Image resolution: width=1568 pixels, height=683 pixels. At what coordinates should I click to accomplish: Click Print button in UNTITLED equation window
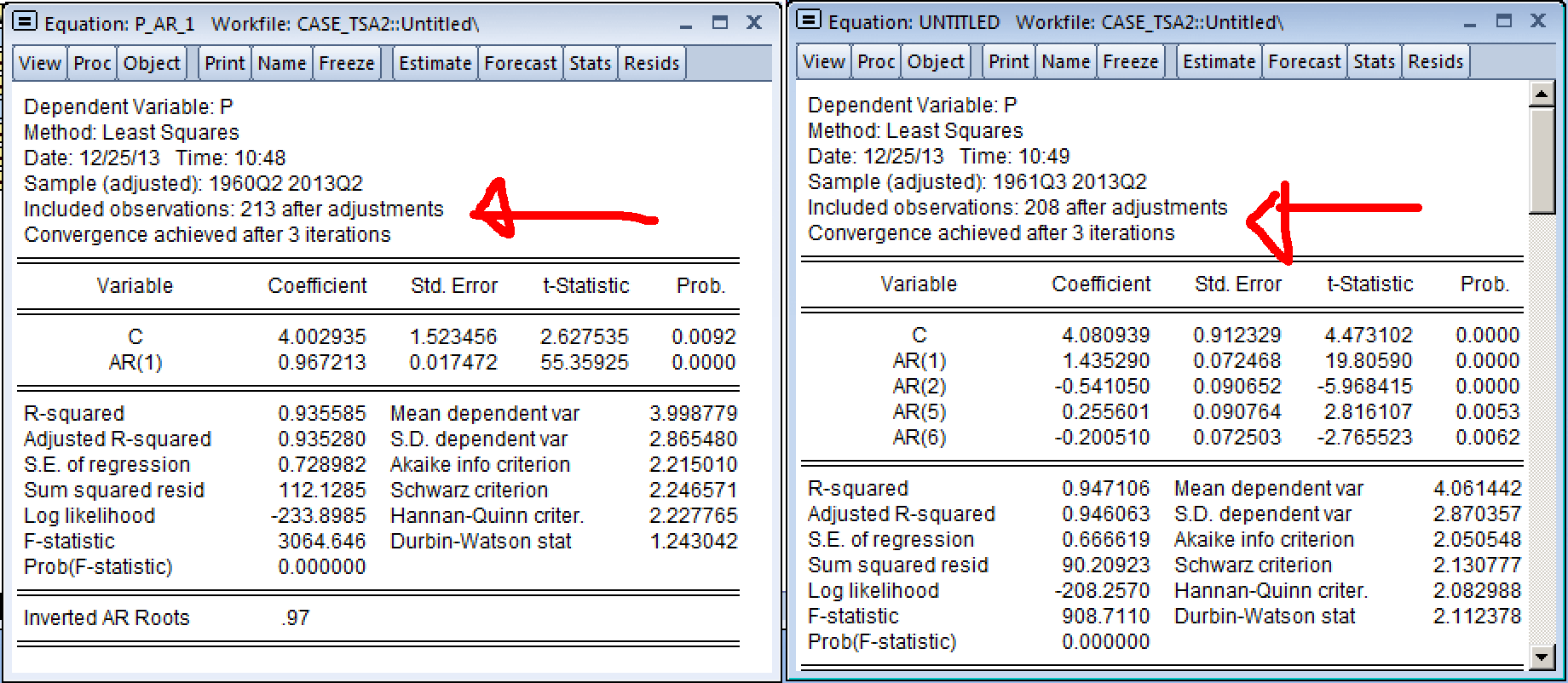pyautogui.click(x=1009, y=61)
